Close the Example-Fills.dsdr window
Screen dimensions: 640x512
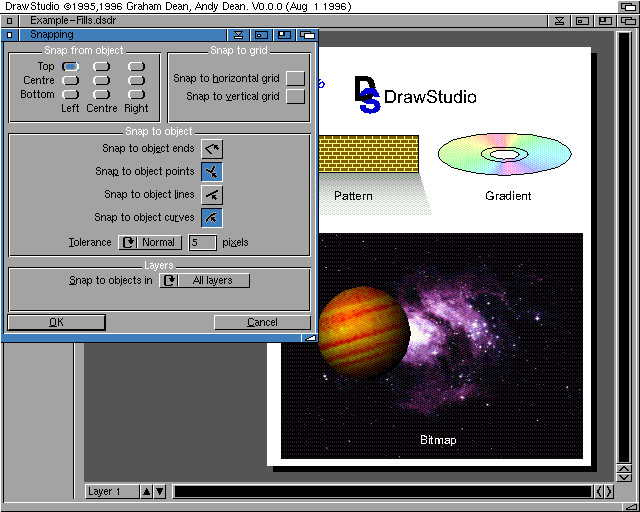pyautogui.click(x=9, y=20)
